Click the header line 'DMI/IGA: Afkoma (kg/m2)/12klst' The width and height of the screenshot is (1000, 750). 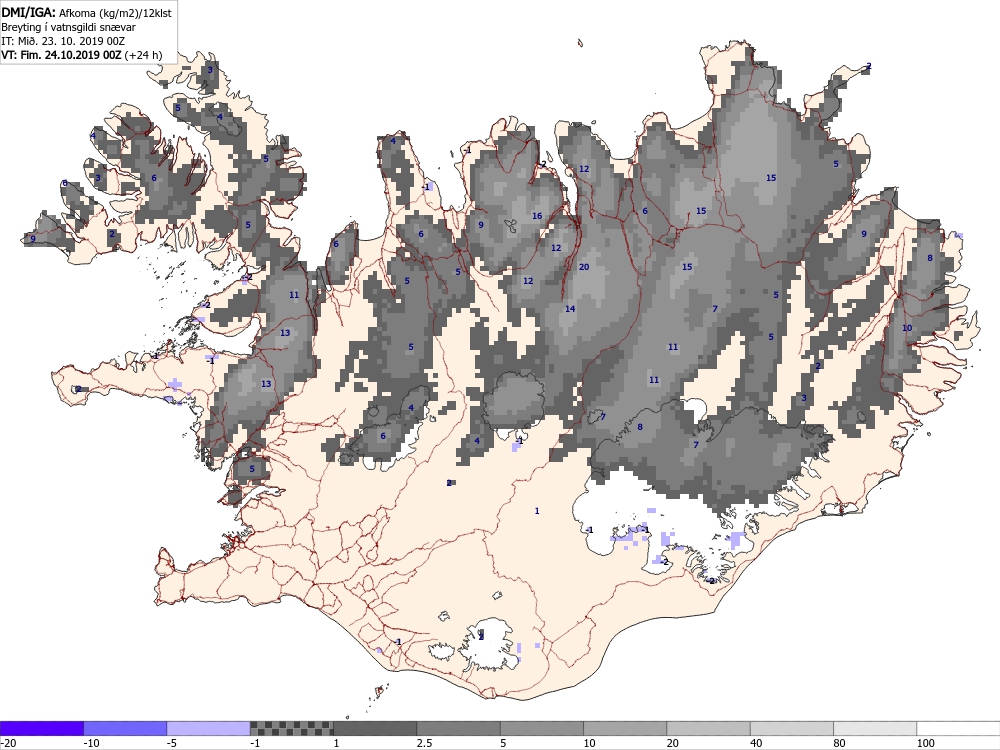point(86,12)
